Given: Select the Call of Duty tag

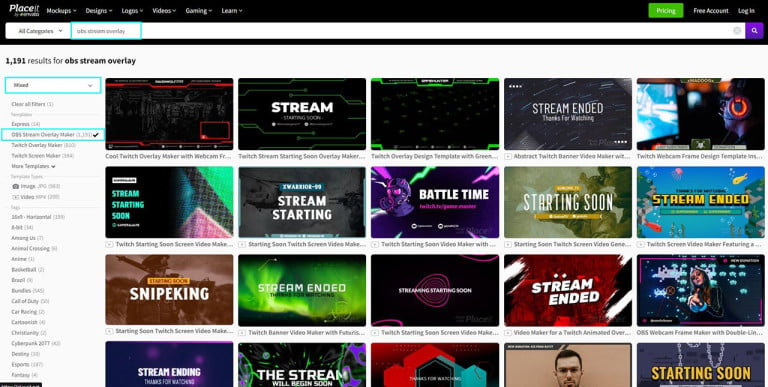Looking at the screenshot, I should [30, 301].
